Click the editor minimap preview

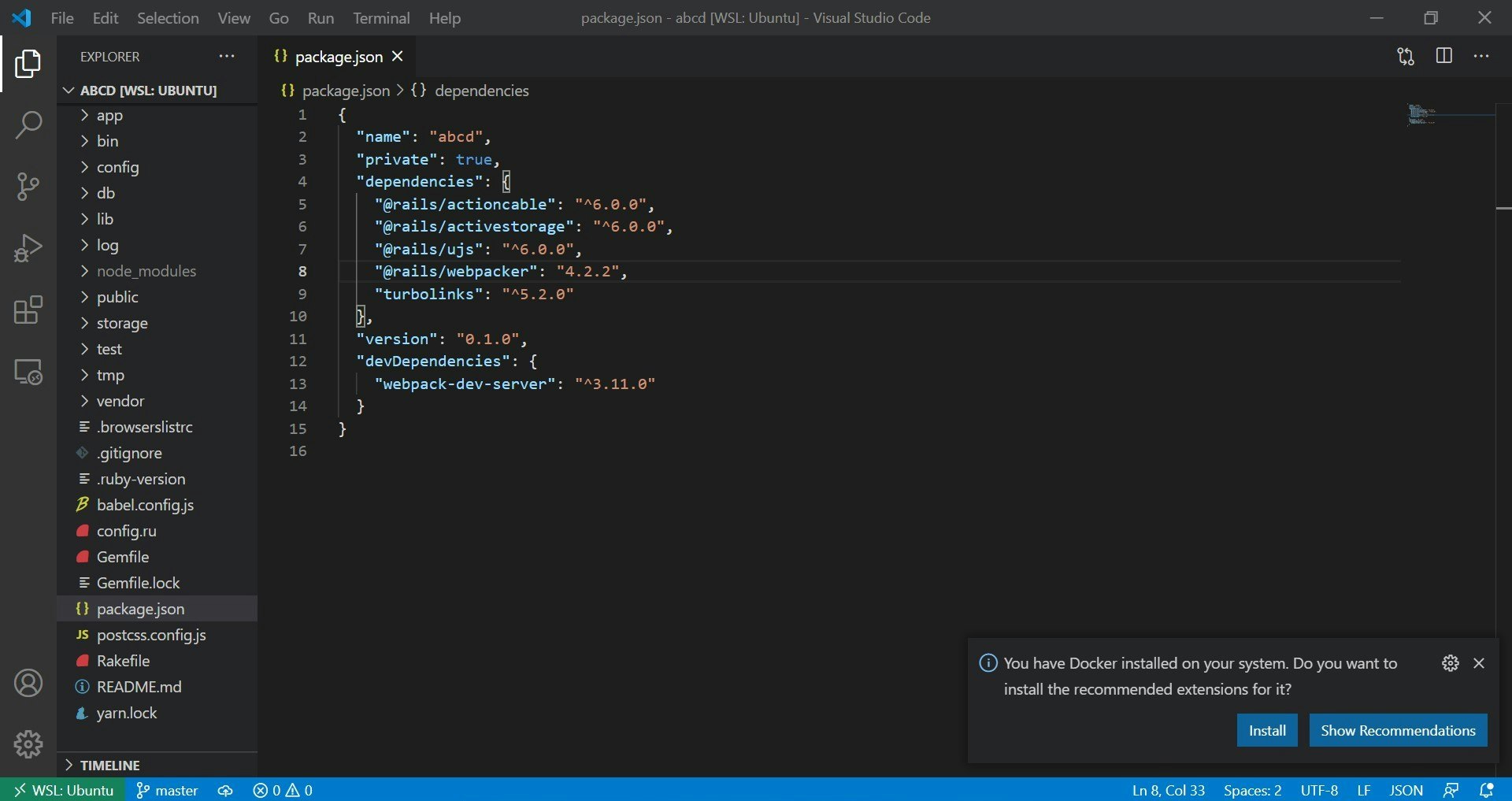1451,115
